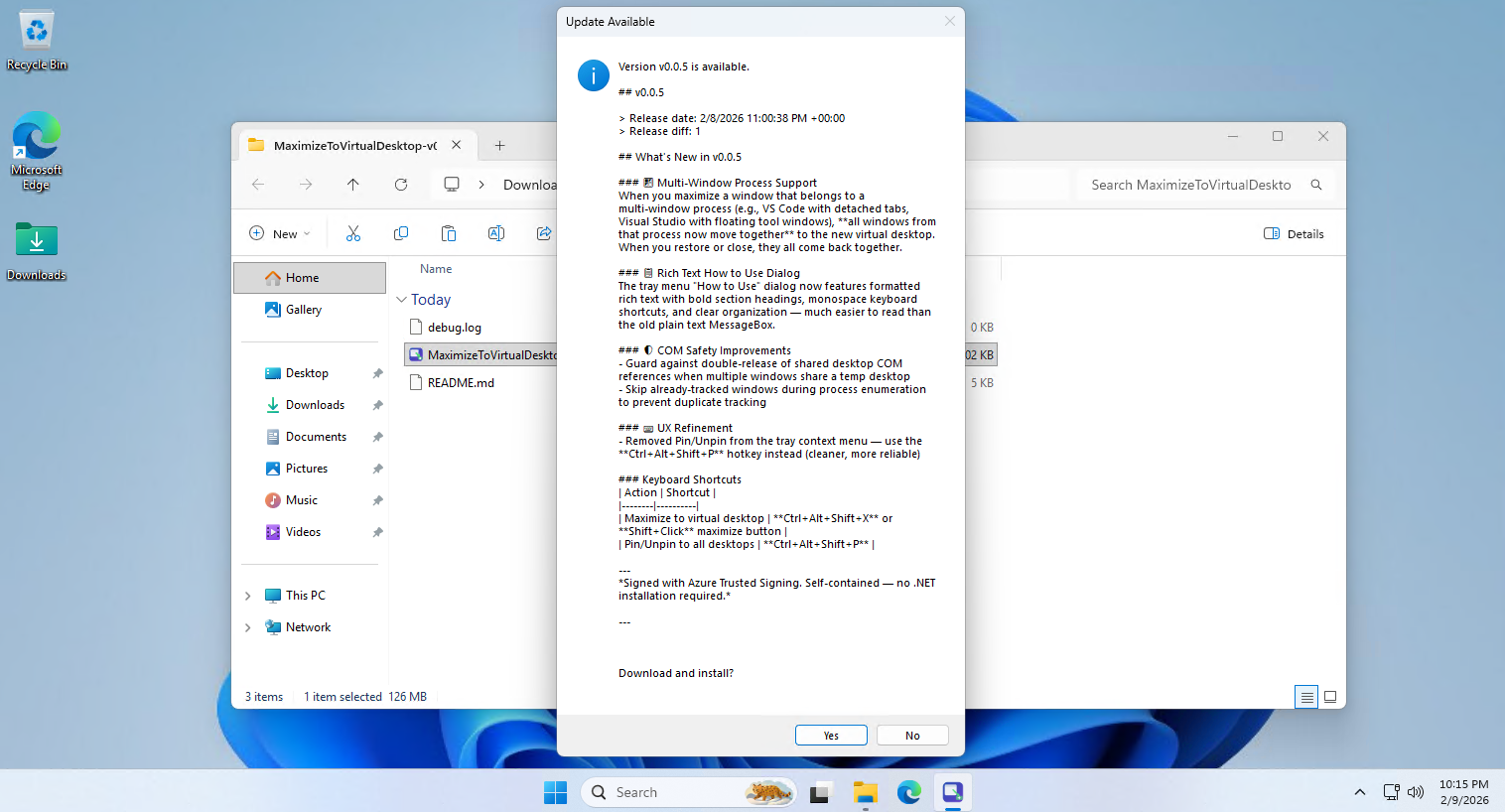Click the Rename icon in toolbar
Viewport: 1505px width, 812px height.
click(496, 233)
